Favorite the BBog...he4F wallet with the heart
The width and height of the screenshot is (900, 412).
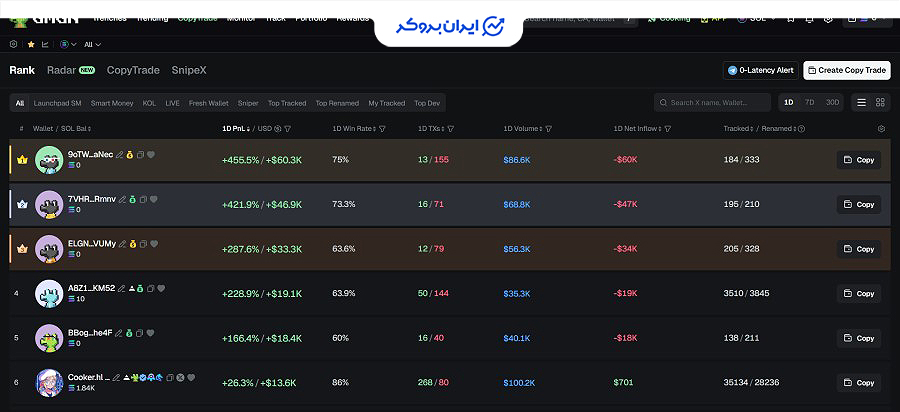[x=150, y=333]
